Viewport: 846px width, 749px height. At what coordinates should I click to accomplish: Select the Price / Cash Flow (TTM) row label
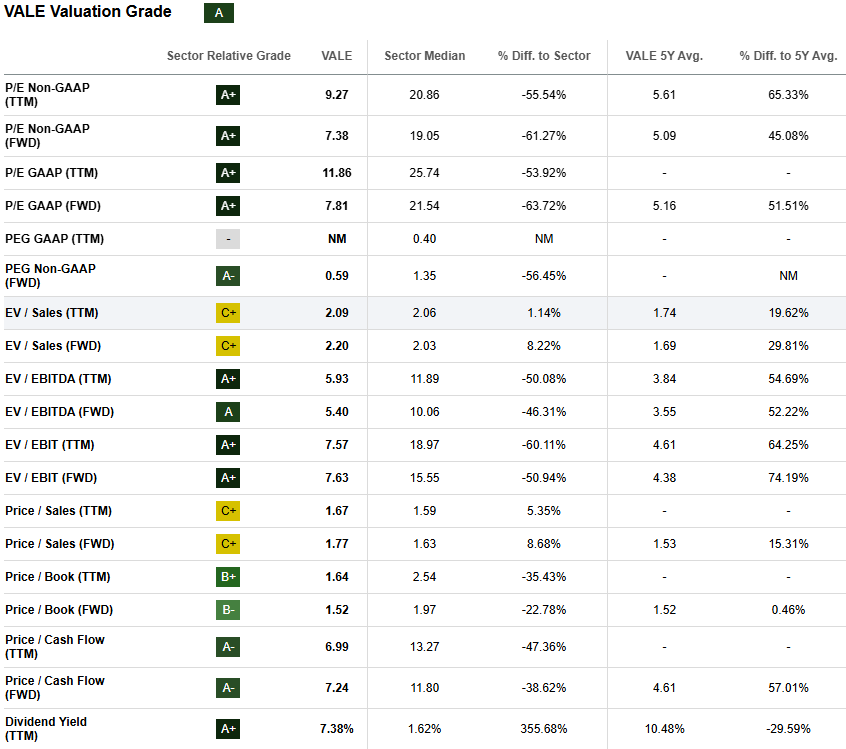click(54, 646)
